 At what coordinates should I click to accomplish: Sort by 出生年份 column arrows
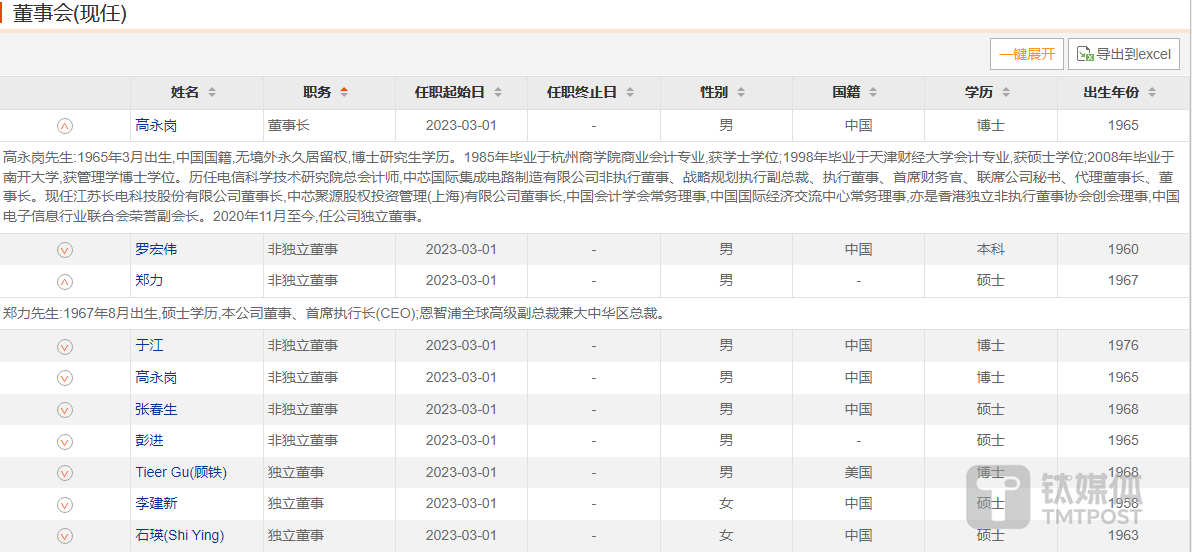pos(1152,93)
